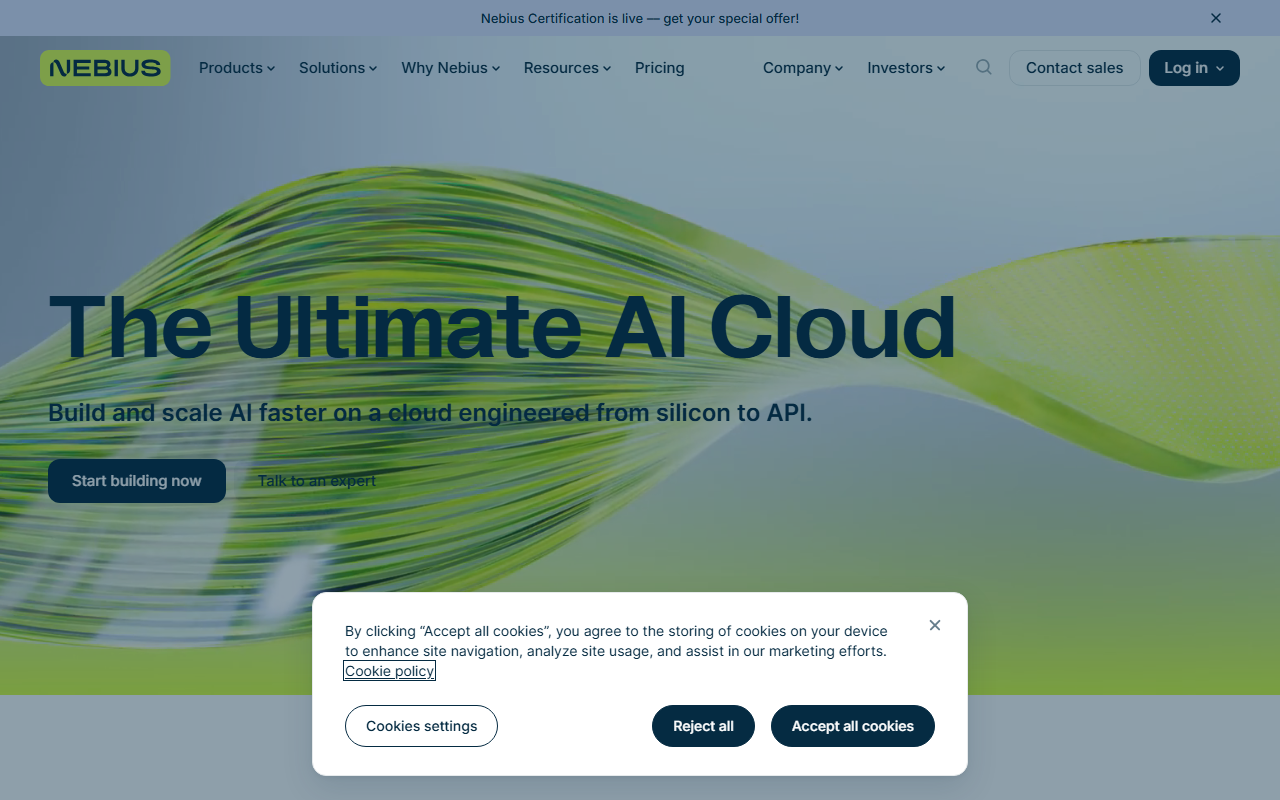This screenshot has height=800, width=1280.
Task: Click the Nebius Certification special offer text
Action: pos(640,18)
